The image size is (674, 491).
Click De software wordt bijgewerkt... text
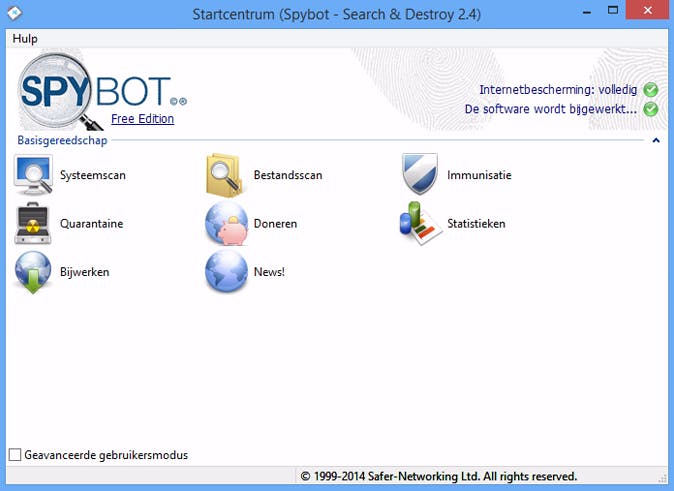(x=551, y=109)
